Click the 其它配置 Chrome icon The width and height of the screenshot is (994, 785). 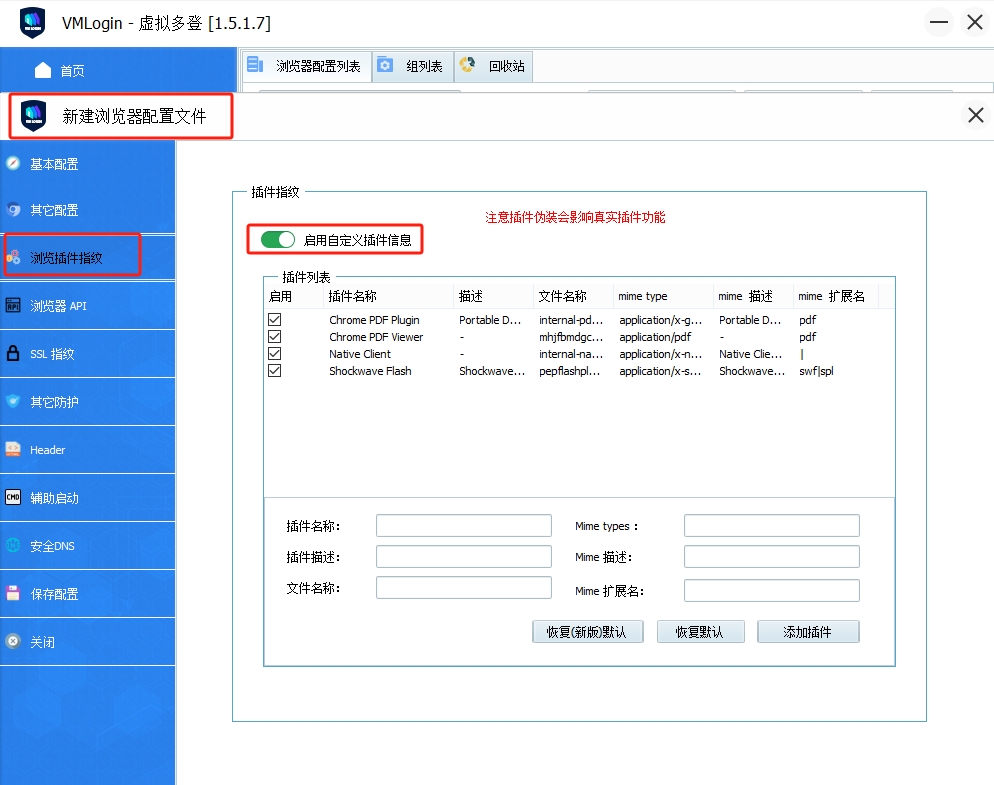tap(13, 209)
